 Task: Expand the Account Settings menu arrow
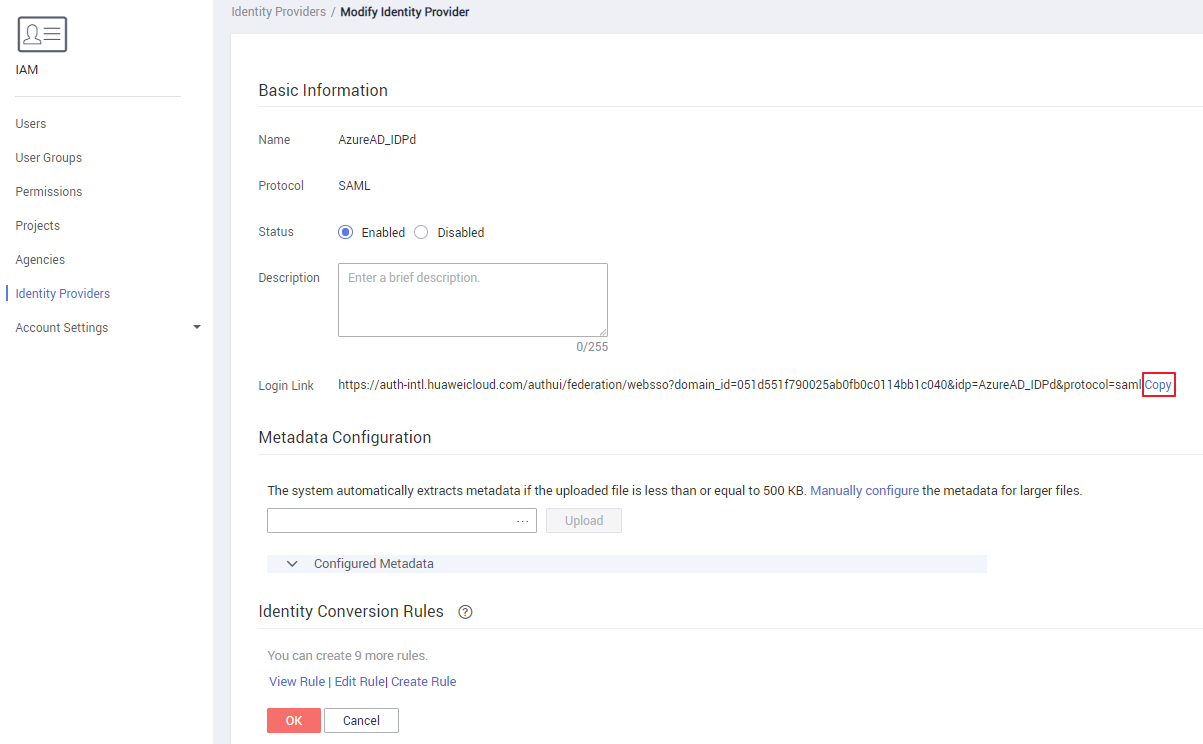tap(196, 327)
